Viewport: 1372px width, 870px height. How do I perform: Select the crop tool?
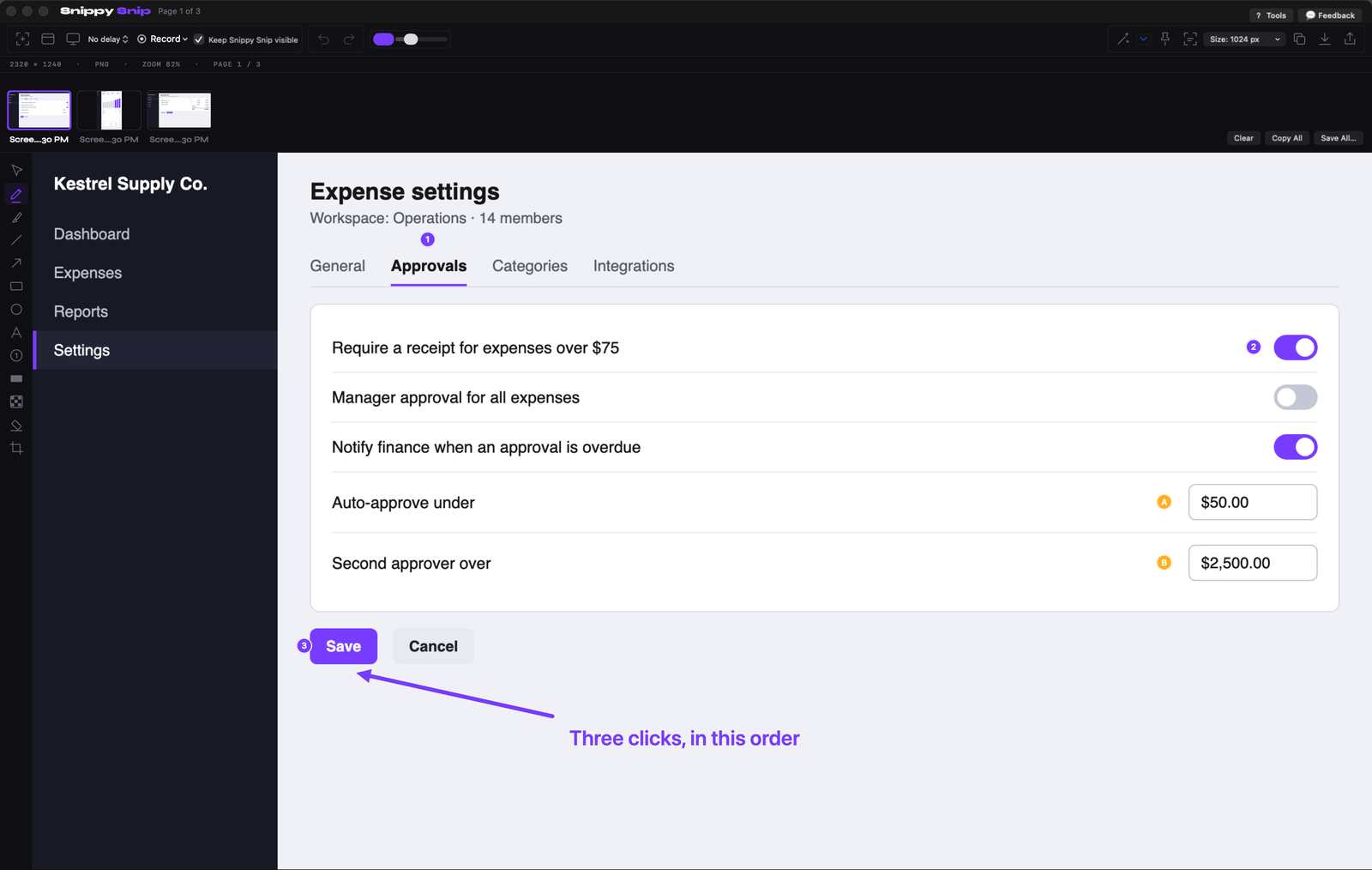pyautogui.click(x=16, y=448)
